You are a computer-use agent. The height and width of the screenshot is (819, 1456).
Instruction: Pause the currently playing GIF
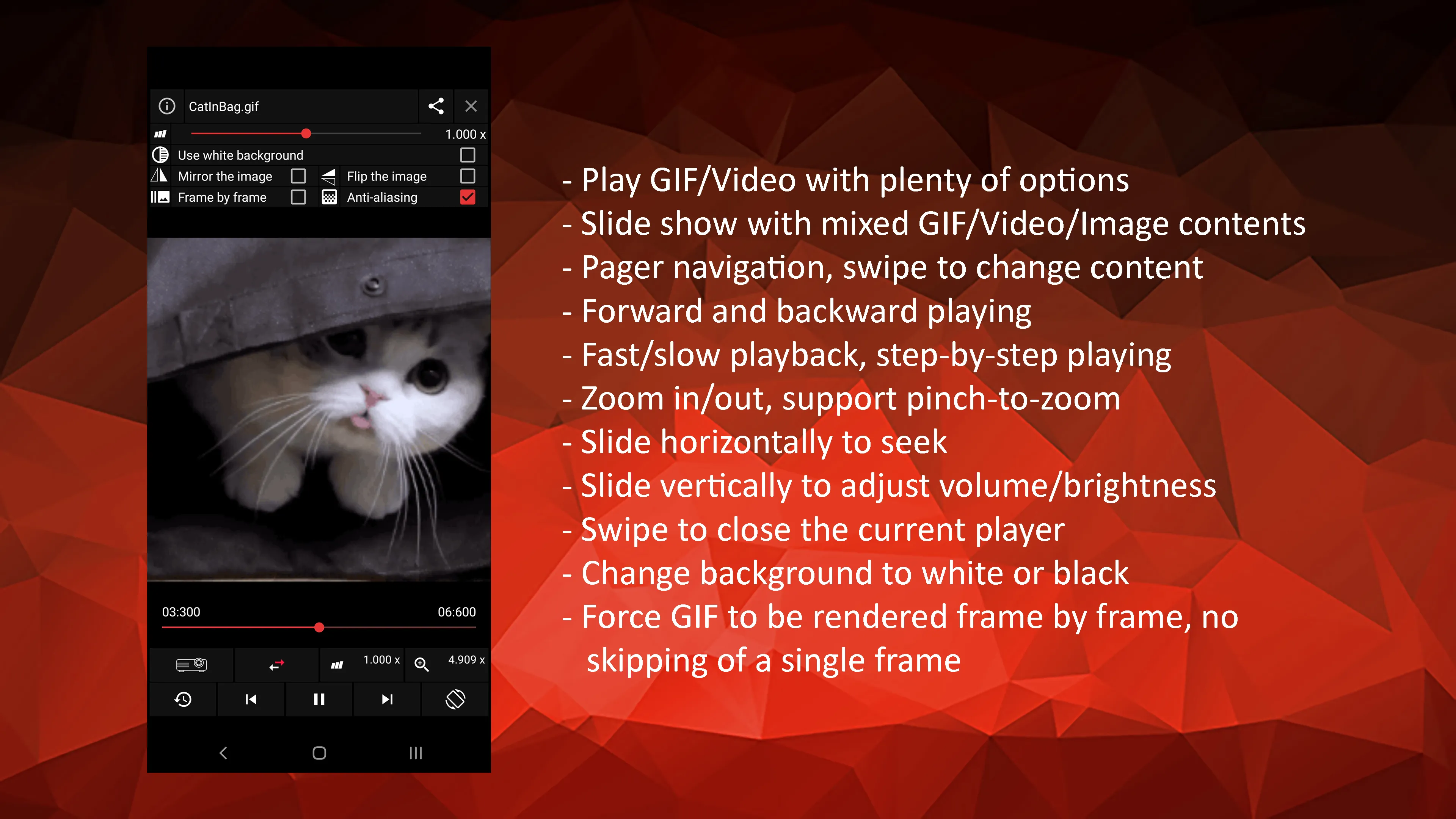click(318, 699)
